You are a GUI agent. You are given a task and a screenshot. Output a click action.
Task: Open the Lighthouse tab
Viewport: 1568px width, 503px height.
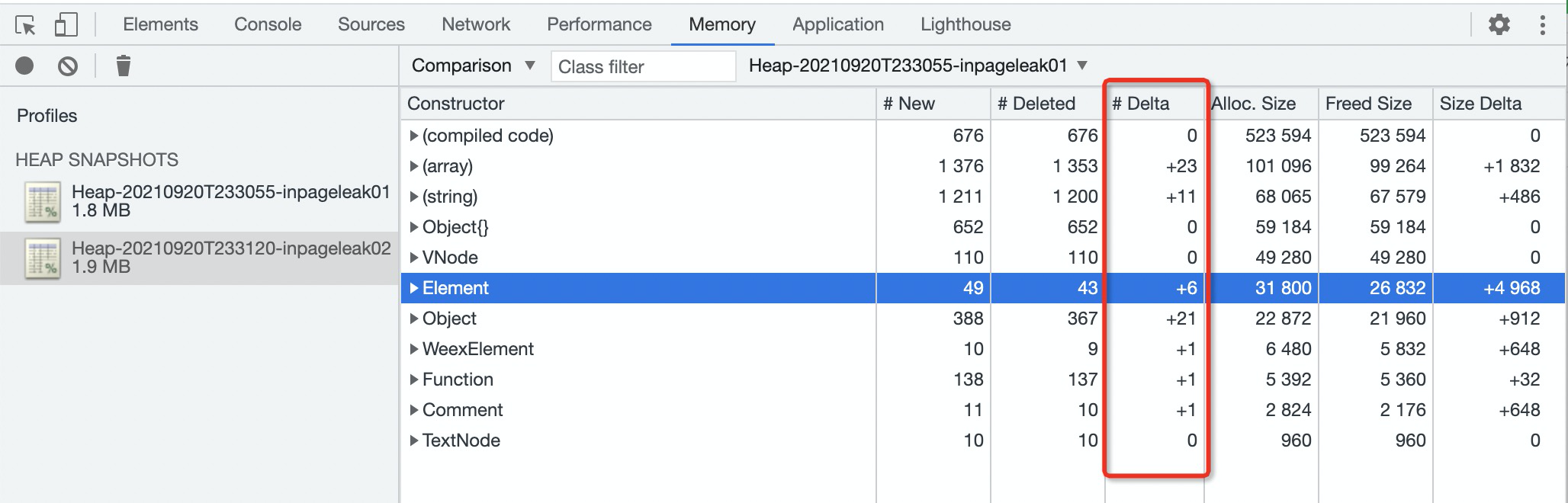pyautogui.click(x=965, y=25)
